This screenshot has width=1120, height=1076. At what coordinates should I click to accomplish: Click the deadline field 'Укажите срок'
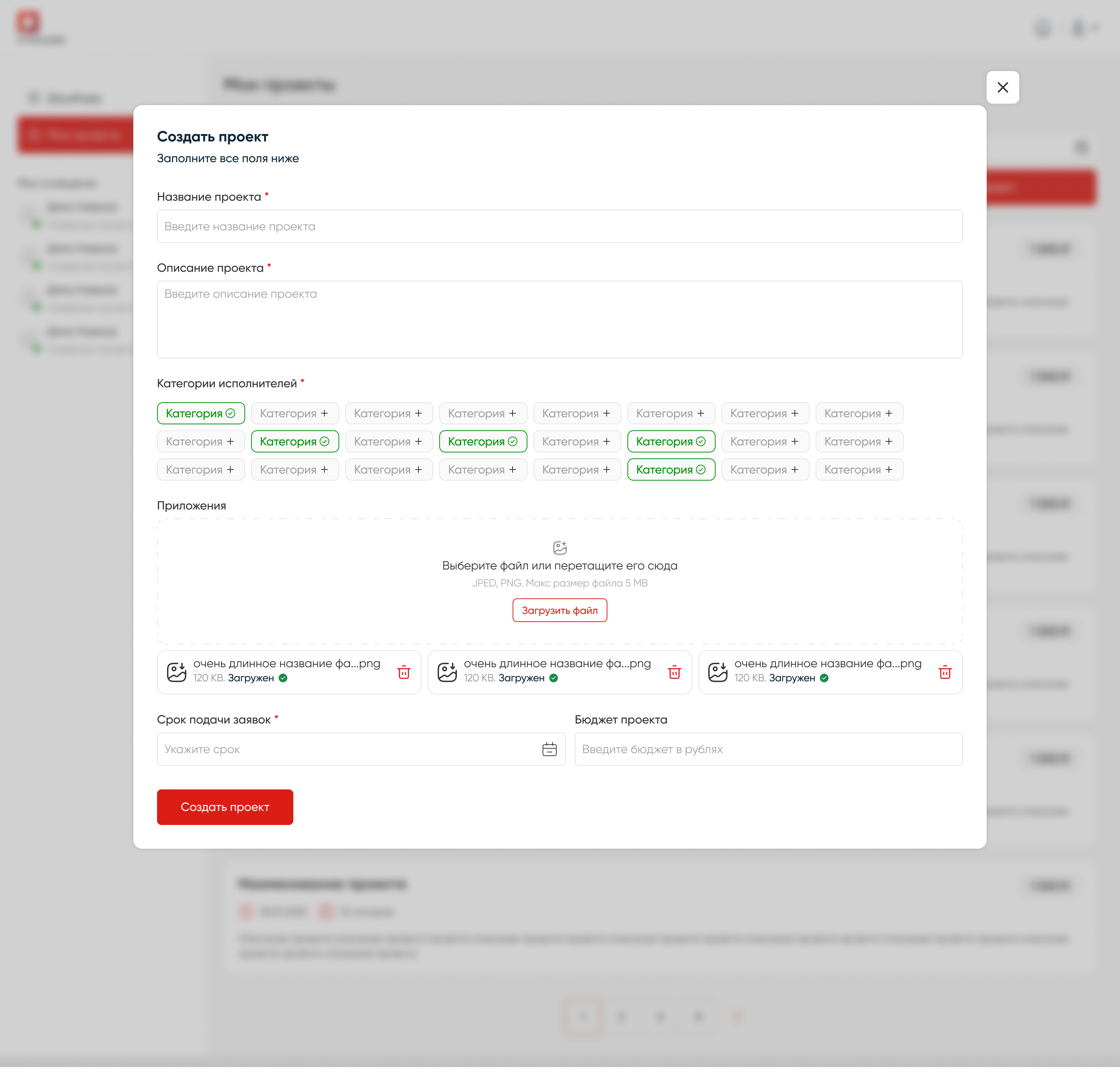[x=361, y=749]
